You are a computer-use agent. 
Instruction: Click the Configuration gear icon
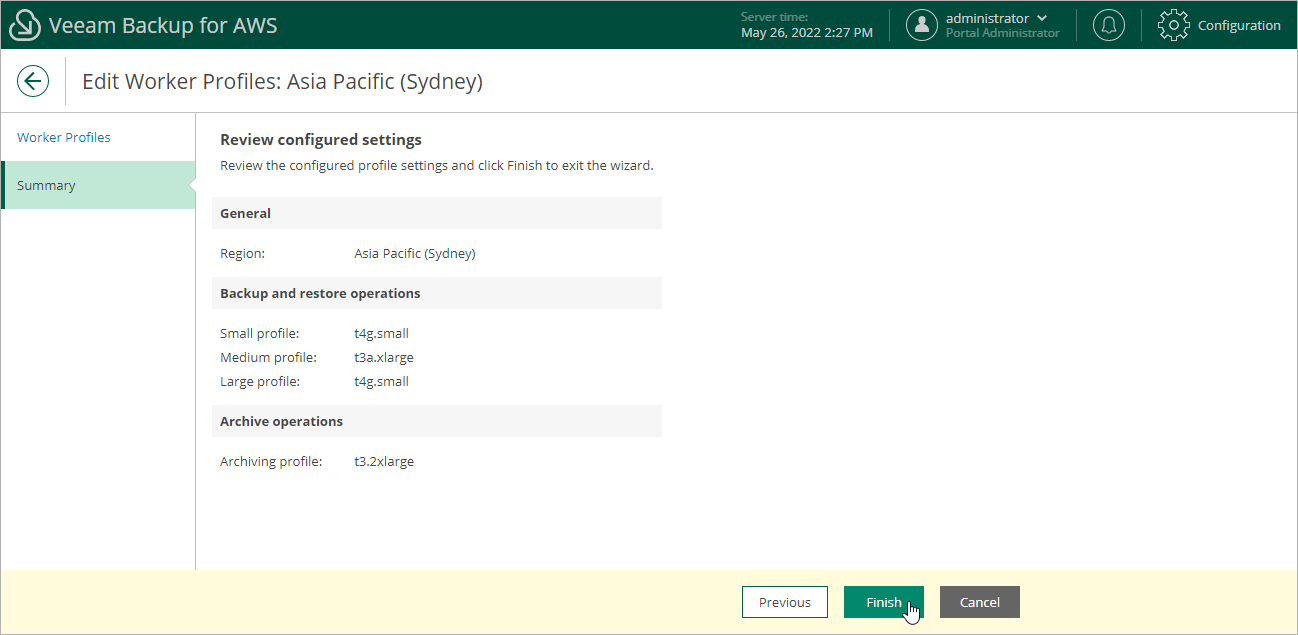point(1173,25)
